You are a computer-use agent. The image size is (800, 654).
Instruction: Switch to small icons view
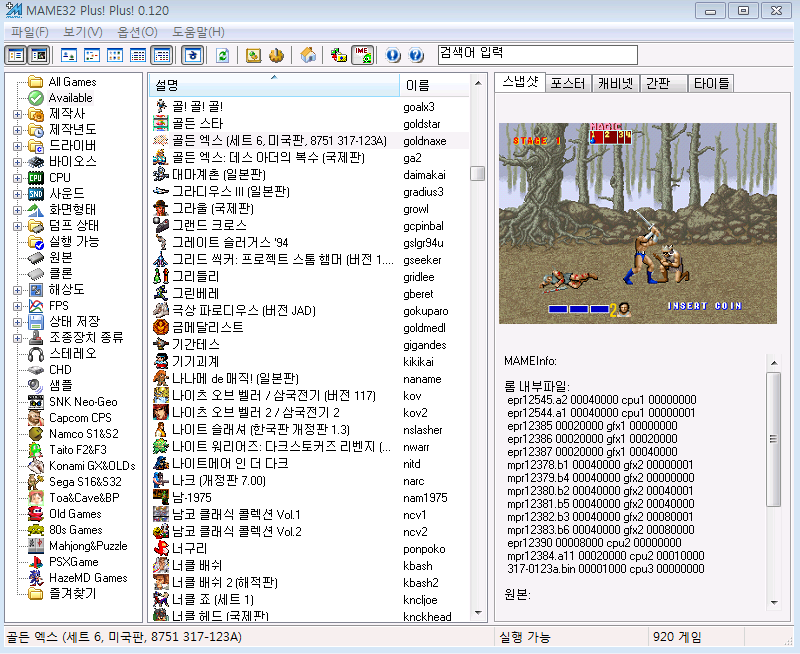pos(92,55)
